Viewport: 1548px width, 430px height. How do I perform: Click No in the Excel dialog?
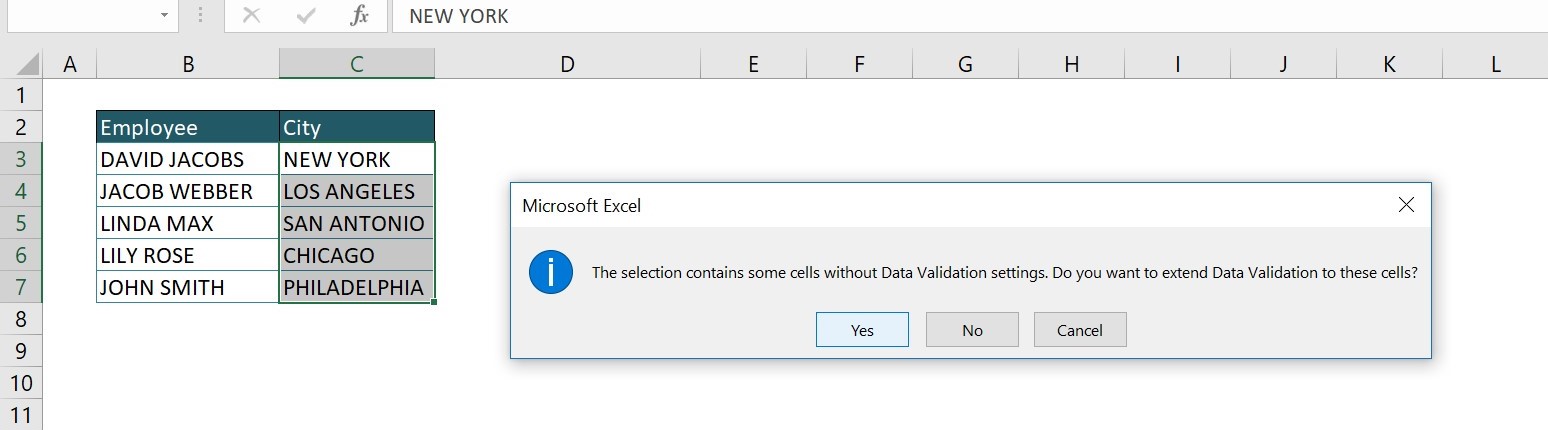point(972,330)
